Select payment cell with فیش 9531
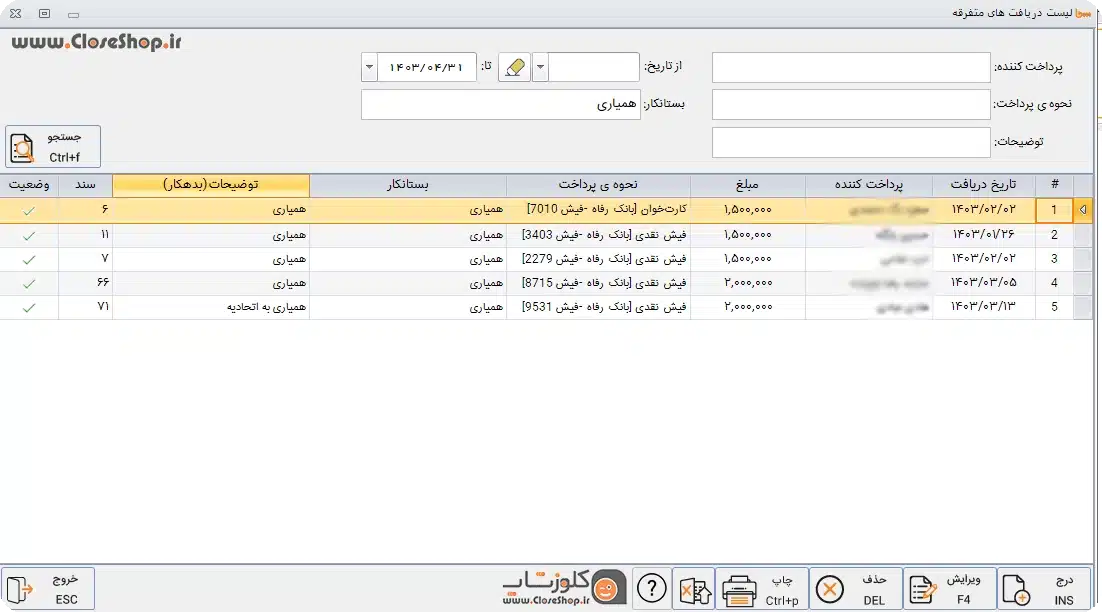The width and height of the screenshot is (1102, 612). point(598,306)
